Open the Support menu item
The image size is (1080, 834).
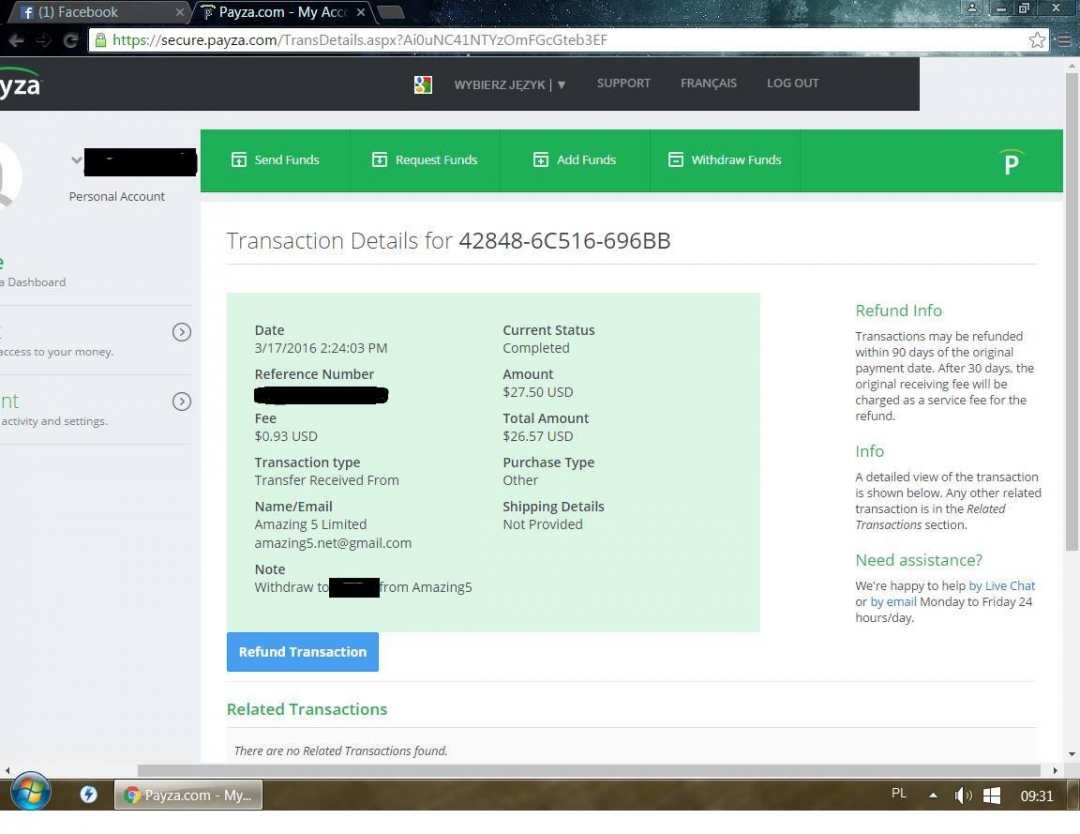click(623, 84)
